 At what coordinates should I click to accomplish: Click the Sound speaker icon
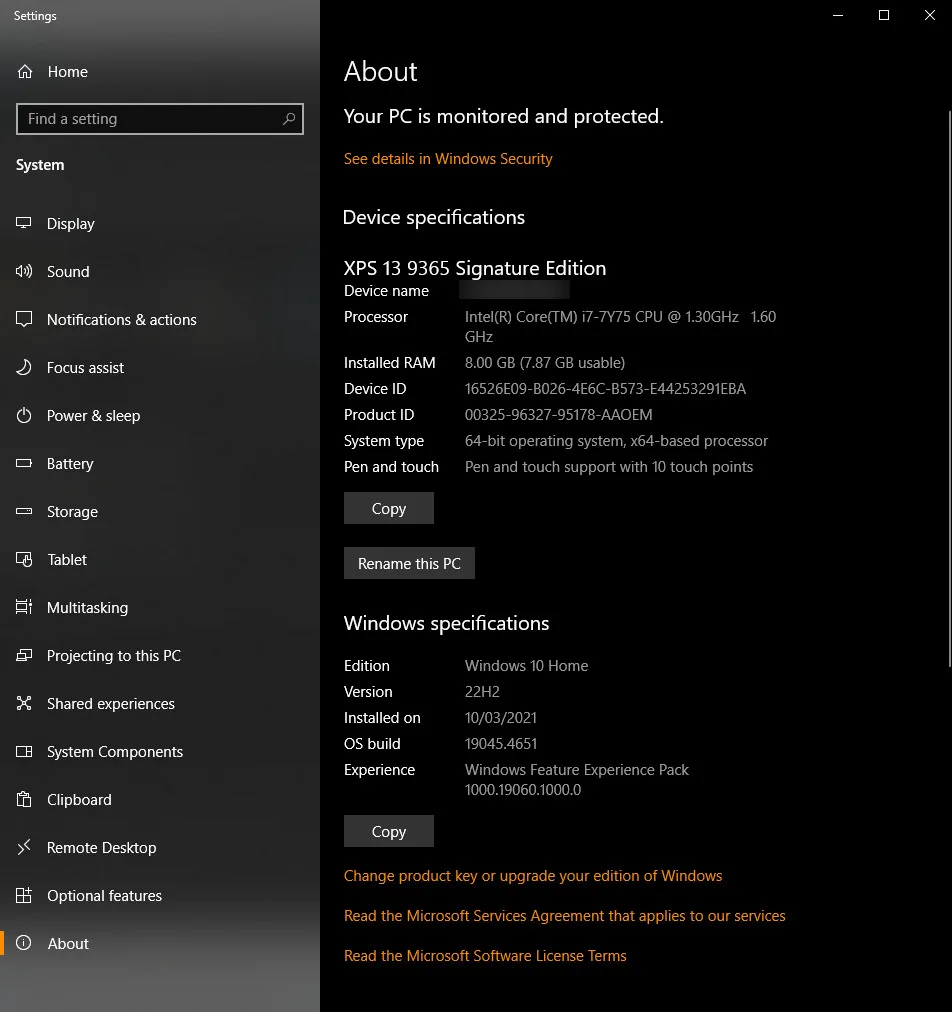point(24,272)
